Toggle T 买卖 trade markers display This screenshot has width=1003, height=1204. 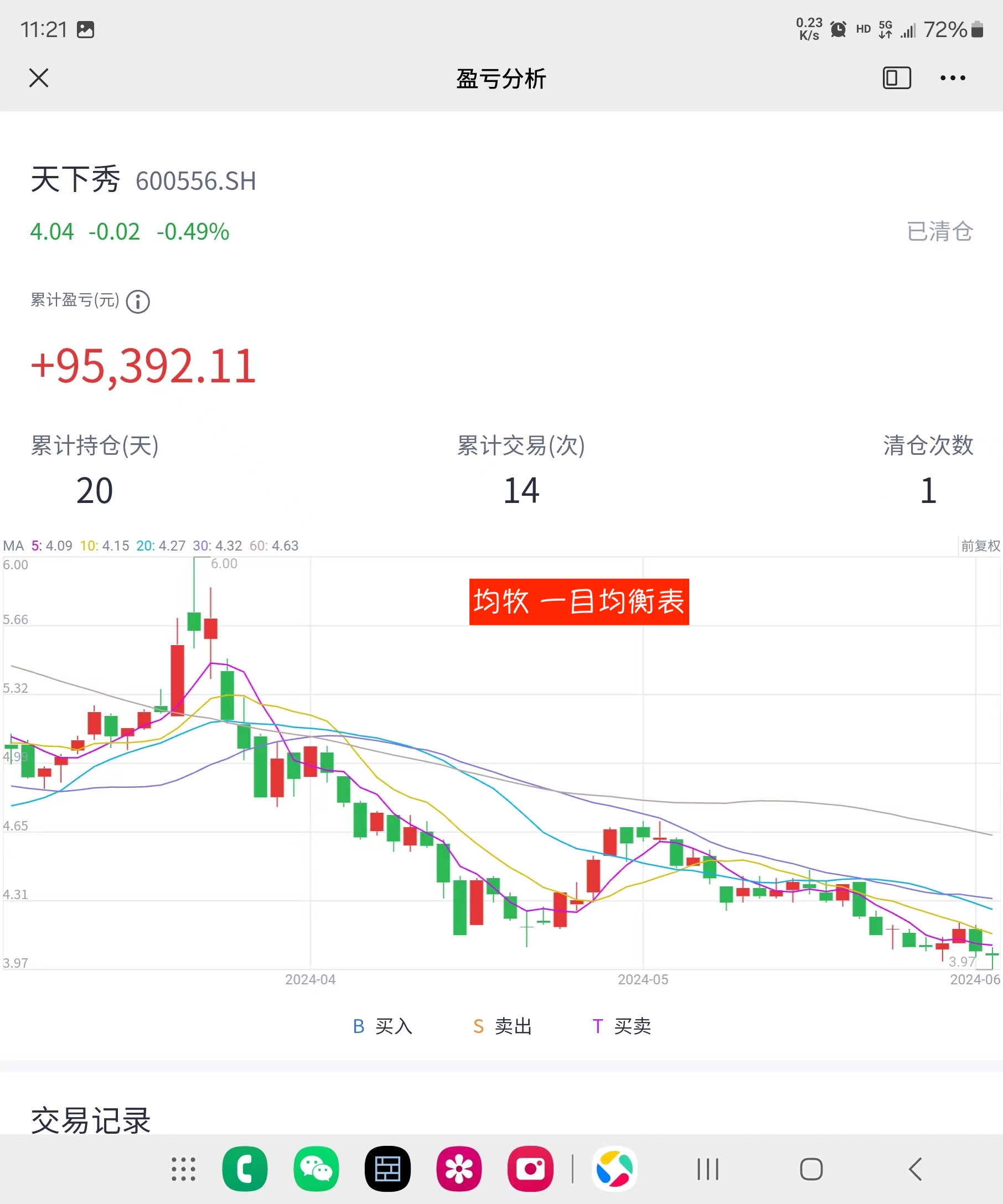pyautogui.click(x=622, y=1026)
